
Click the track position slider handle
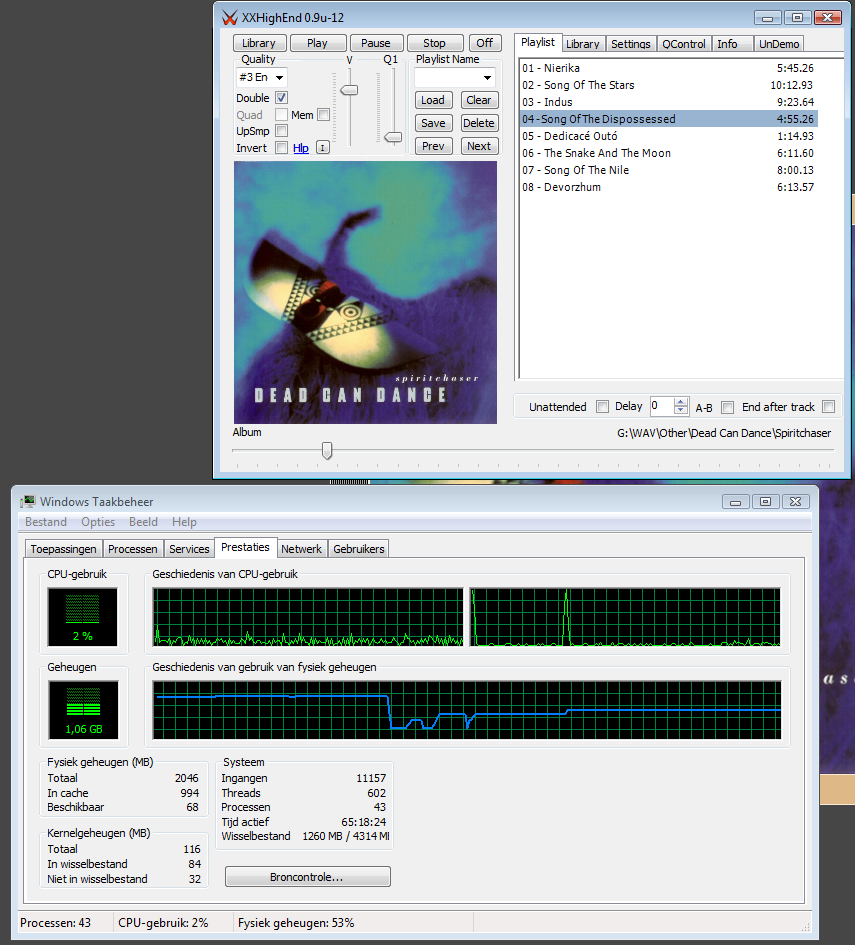click(x=327, y=450)
